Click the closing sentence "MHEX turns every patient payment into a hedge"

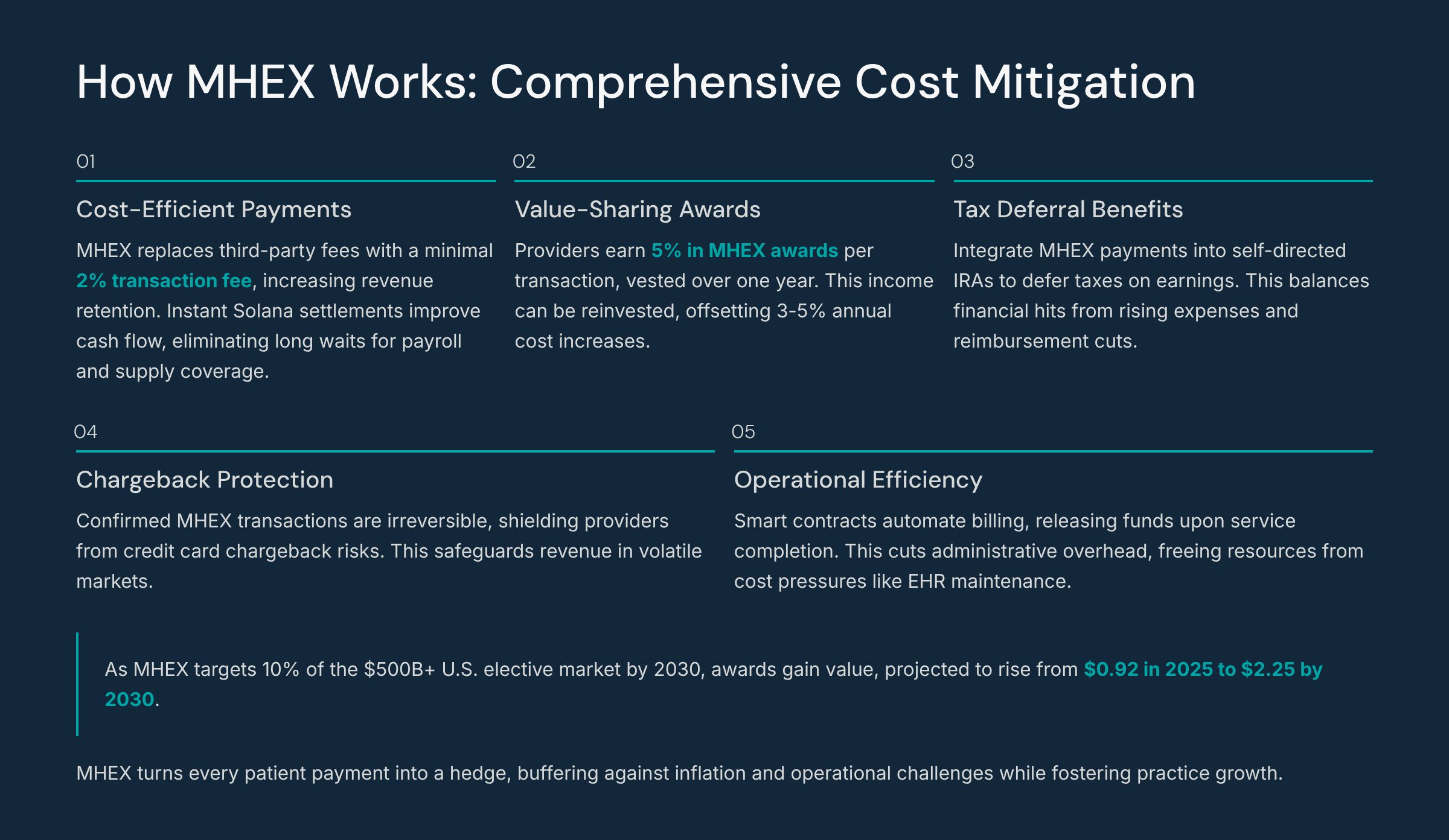(291, 773)
